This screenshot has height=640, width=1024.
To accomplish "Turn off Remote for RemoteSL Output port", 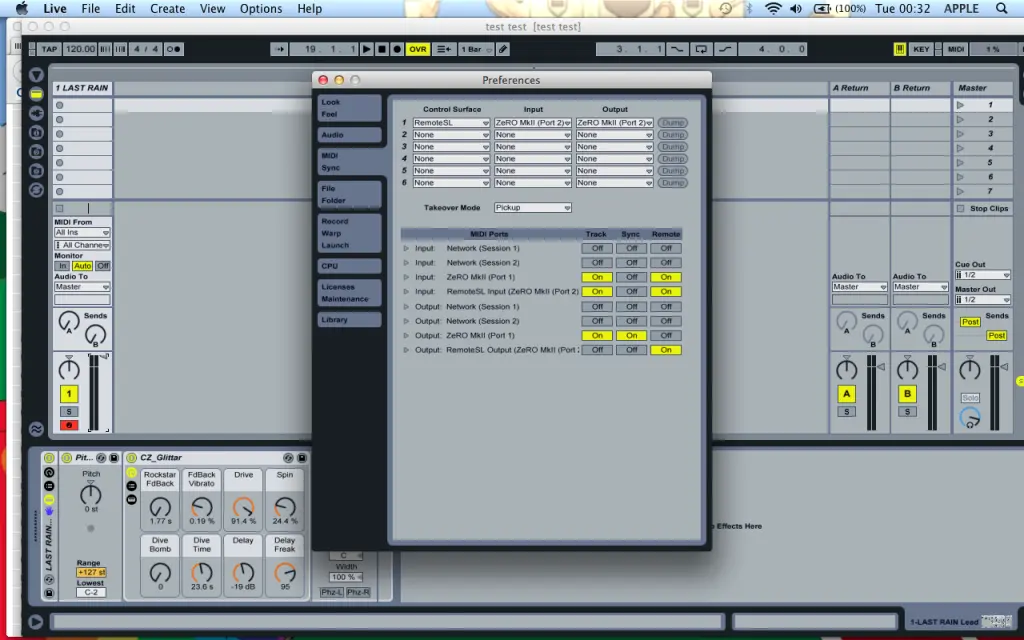I will click(665, 350).
